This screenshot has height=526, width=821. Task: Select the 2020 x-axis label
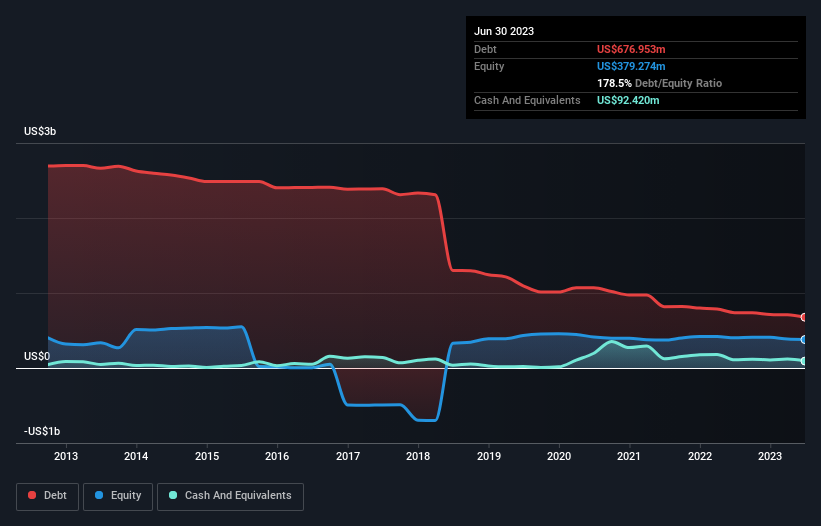pos(559,456)
